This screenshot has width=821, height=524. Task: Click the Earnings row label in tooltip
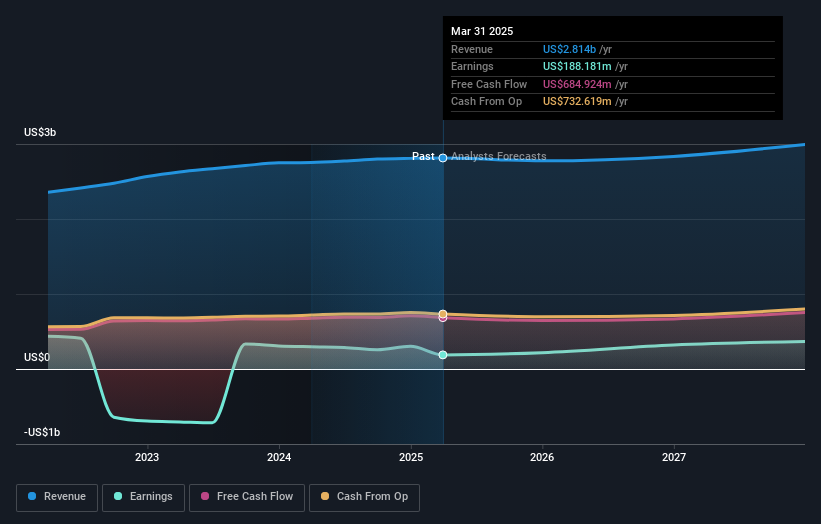(x=472, y=66)
